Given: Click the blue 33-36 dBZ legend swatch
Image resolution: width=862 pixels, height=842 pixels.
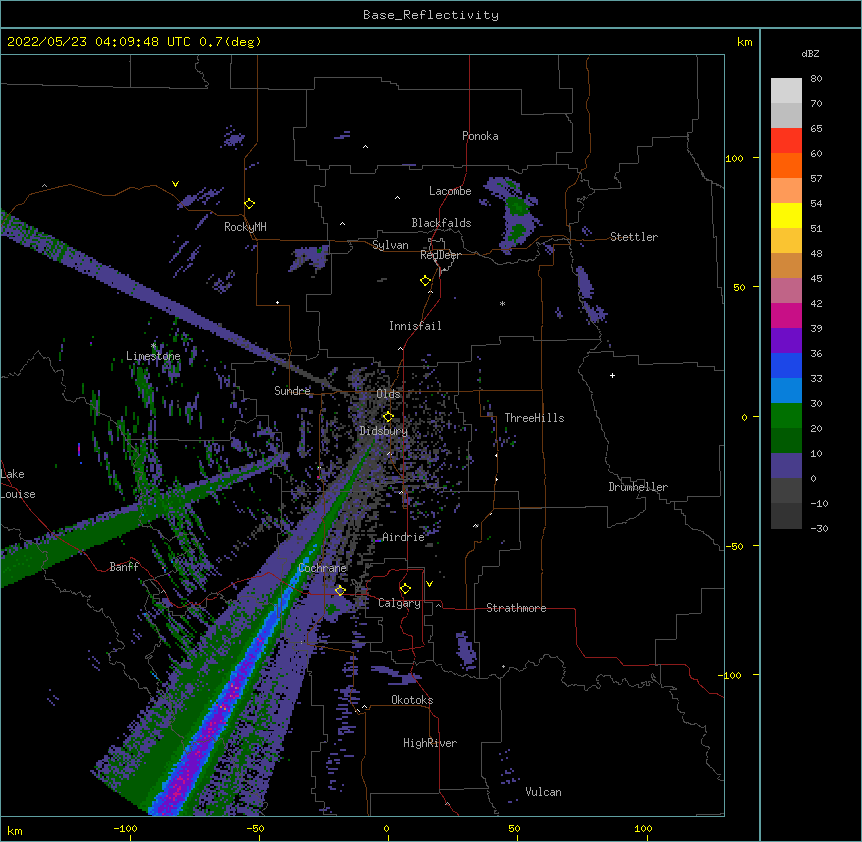Looking at the screenshot, I should (x=786, y=366).
